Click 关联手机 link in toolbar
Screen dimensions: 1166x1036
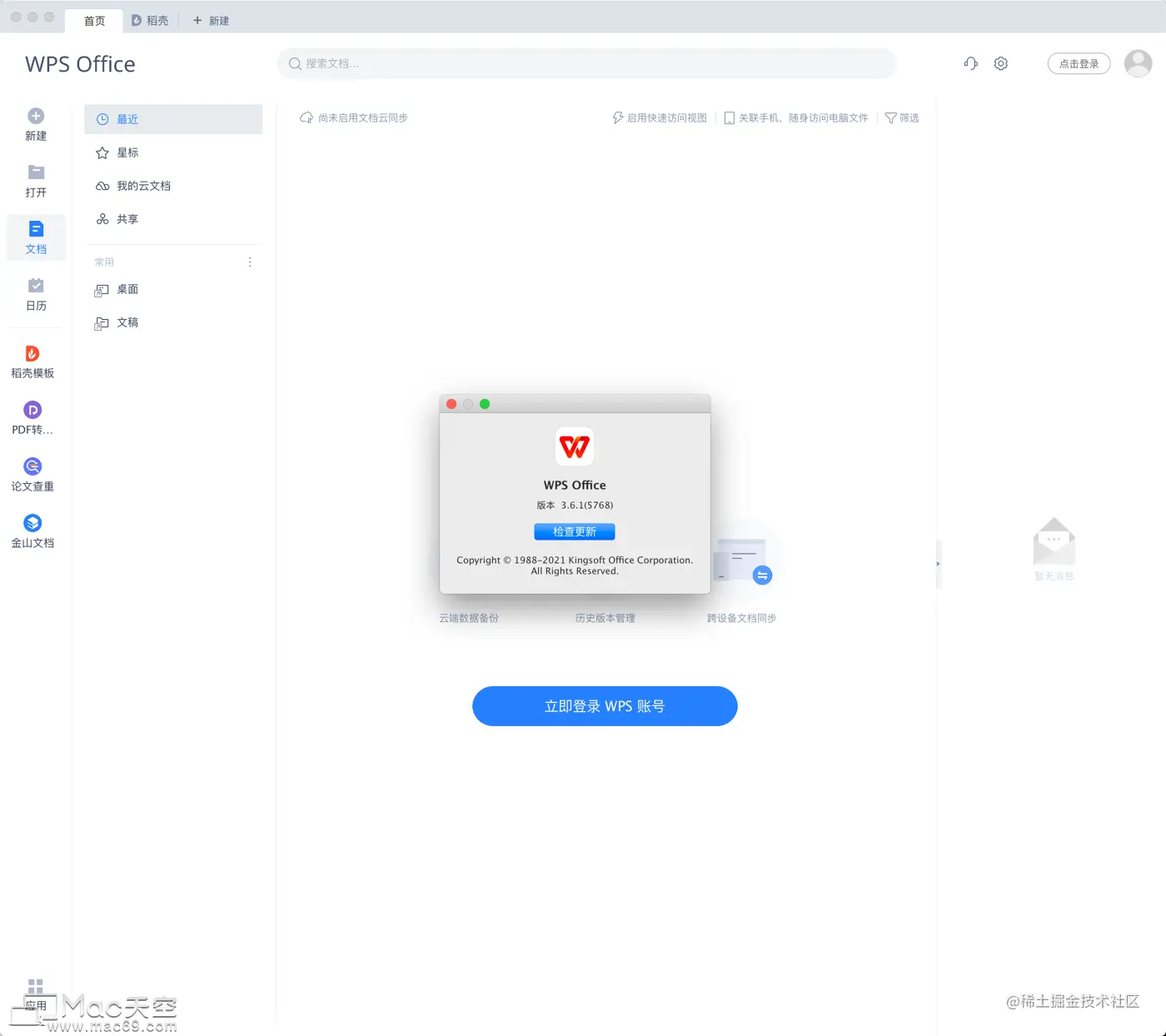click(x=796, y=118)
